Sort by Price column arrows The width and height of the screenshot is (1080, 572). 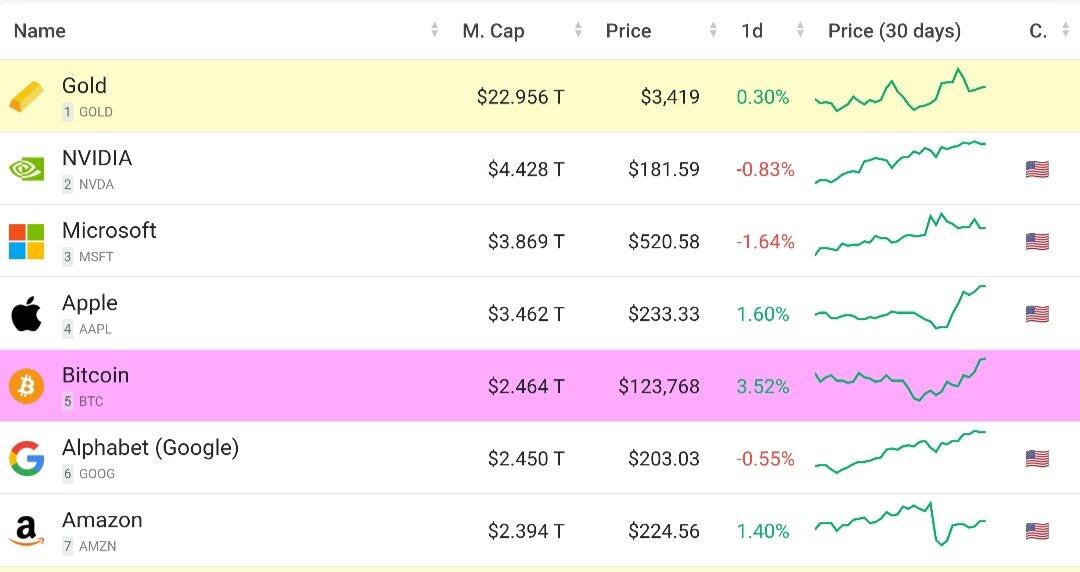[x=713, y=31]
